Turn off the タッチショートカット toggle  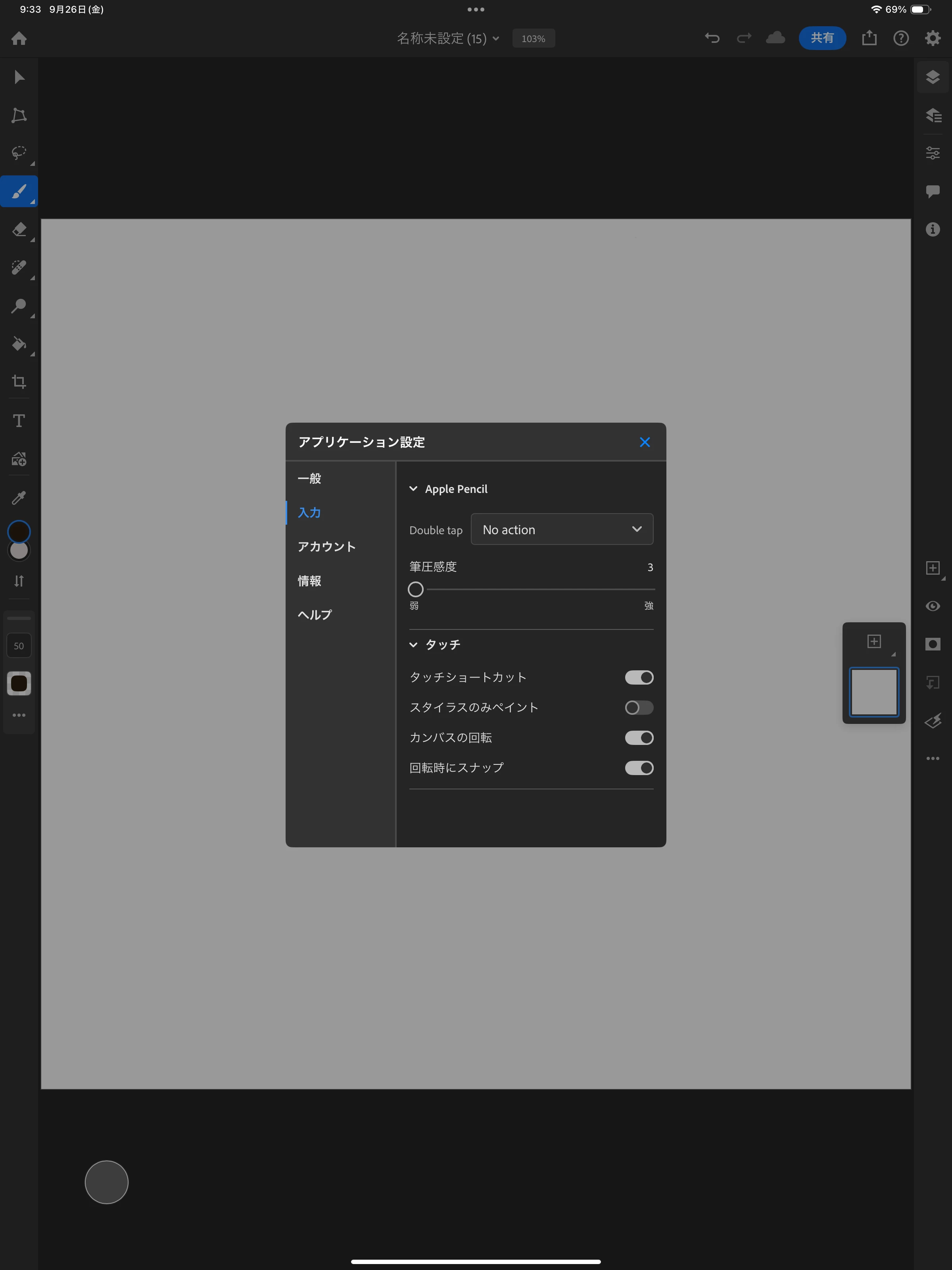639,677
